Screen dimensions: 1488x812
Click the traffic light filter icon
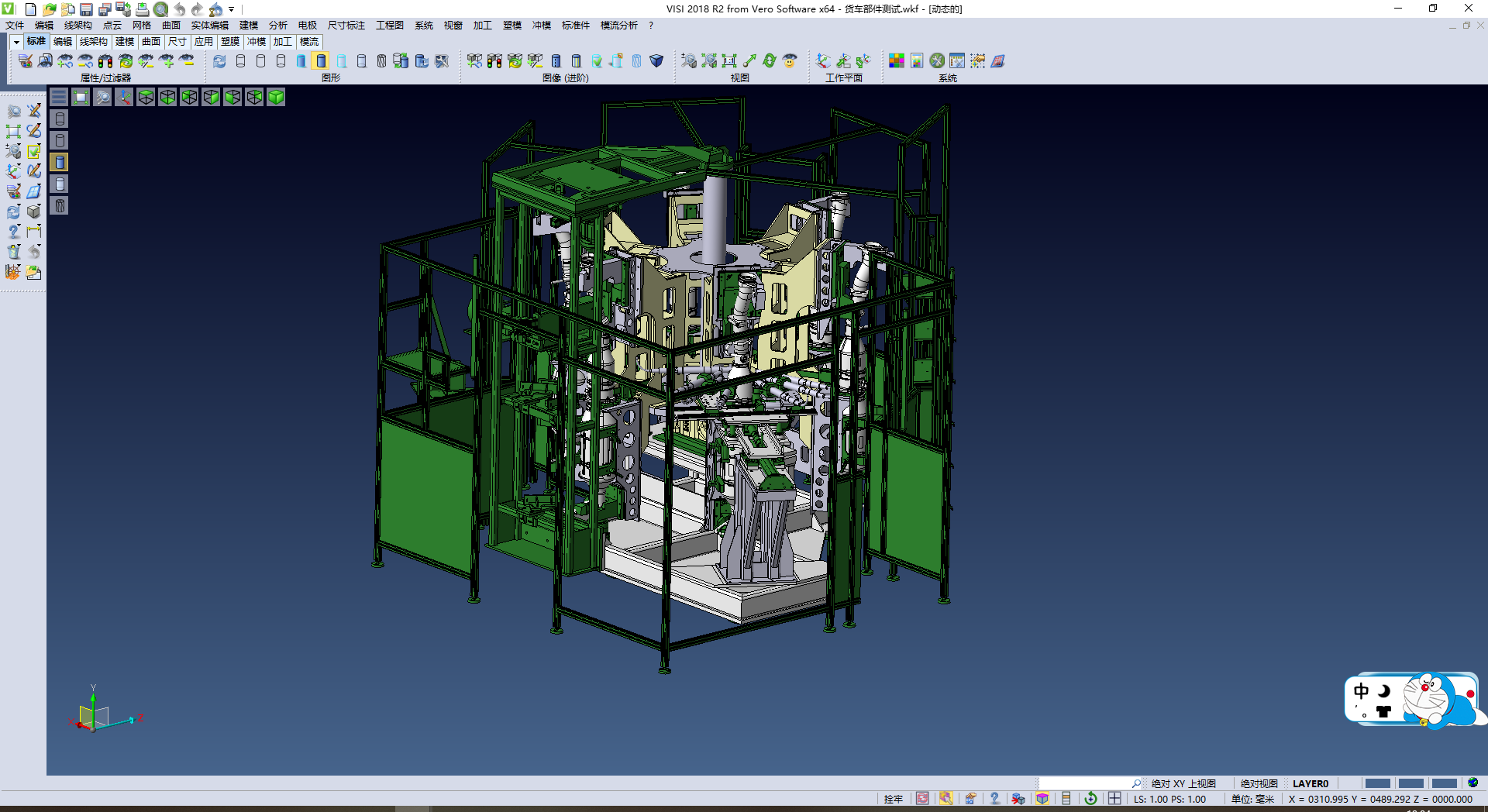105,60
